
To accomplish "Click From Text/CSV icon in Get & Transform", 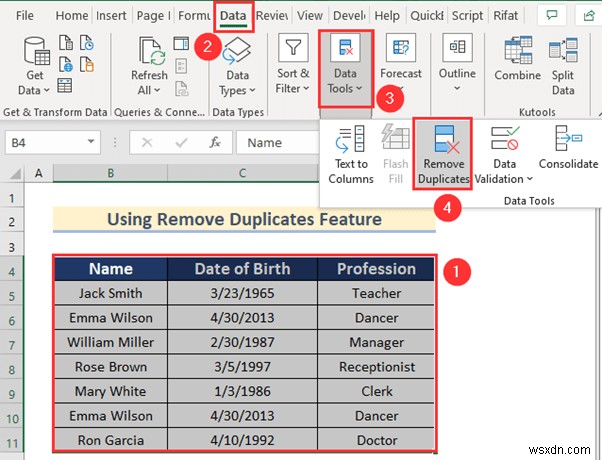I will point(66,43).
